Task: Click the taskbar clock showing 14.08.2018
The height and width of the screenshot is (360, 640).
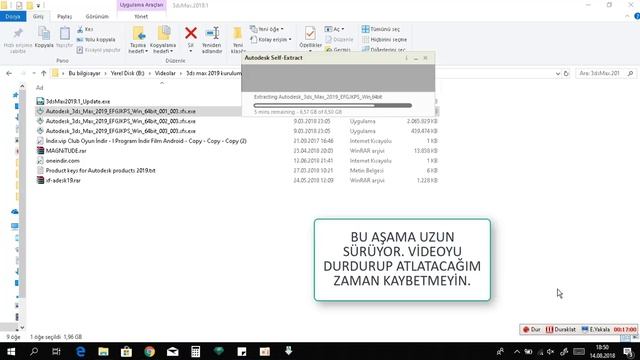Action: tap(602, 351)
